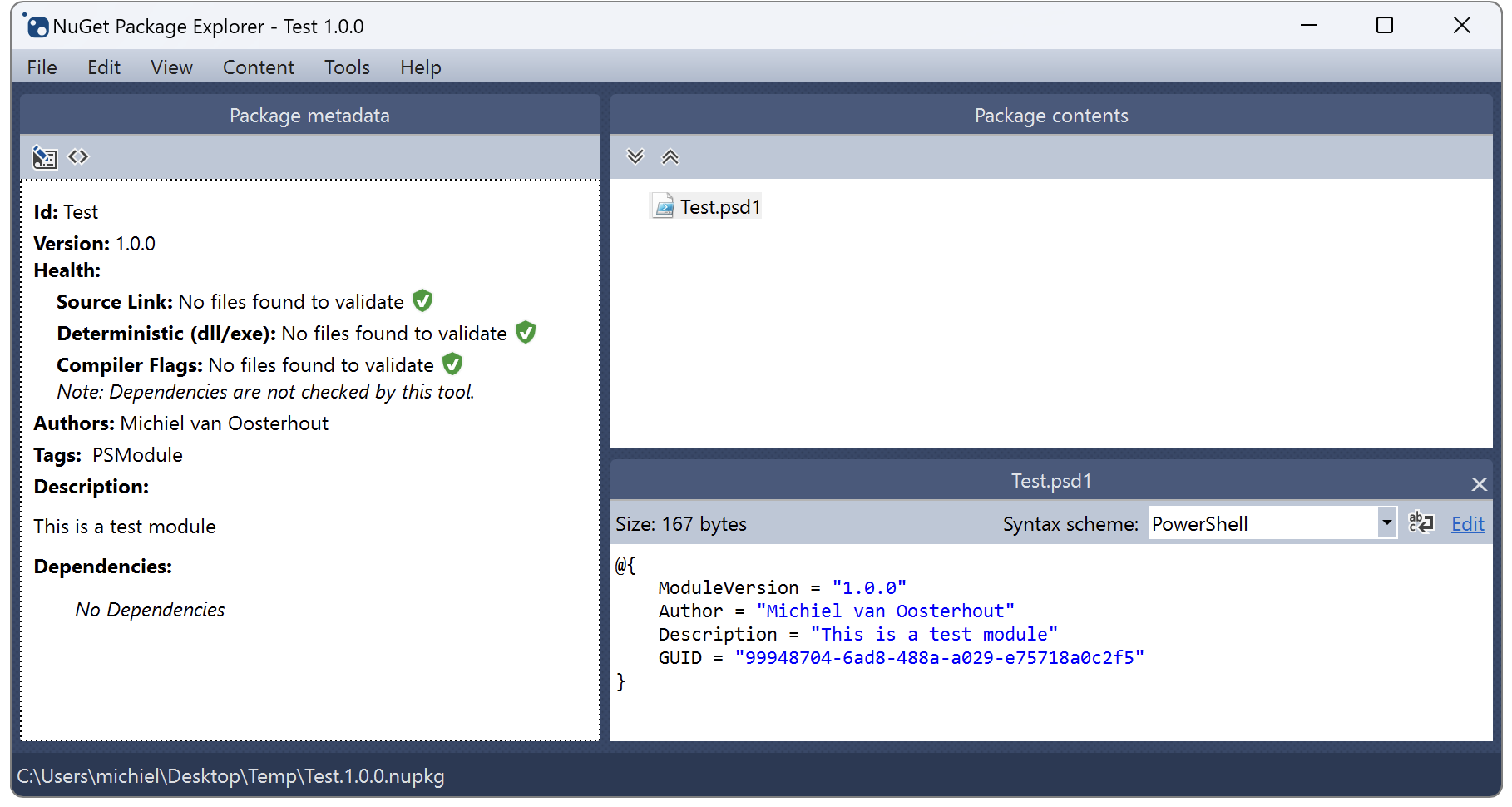The height and width of the screenshot is (807, 1512).
Task: Click the edit metadata icon
Action: pyautogui.click(x=44, y=157)
